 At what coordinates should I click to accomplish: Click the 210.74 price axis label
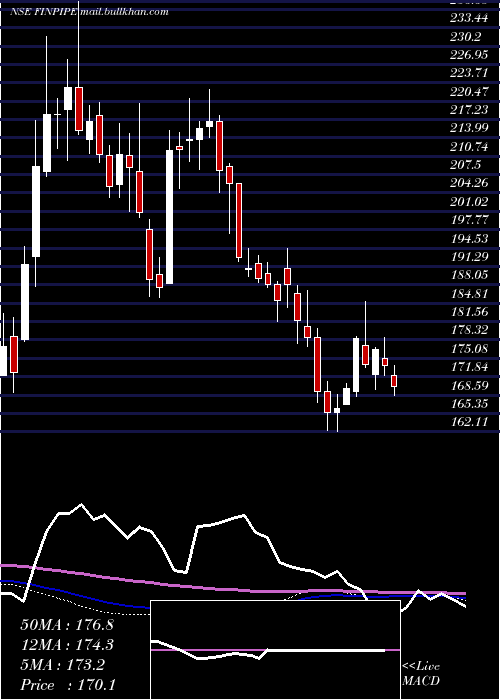point(468,147)
